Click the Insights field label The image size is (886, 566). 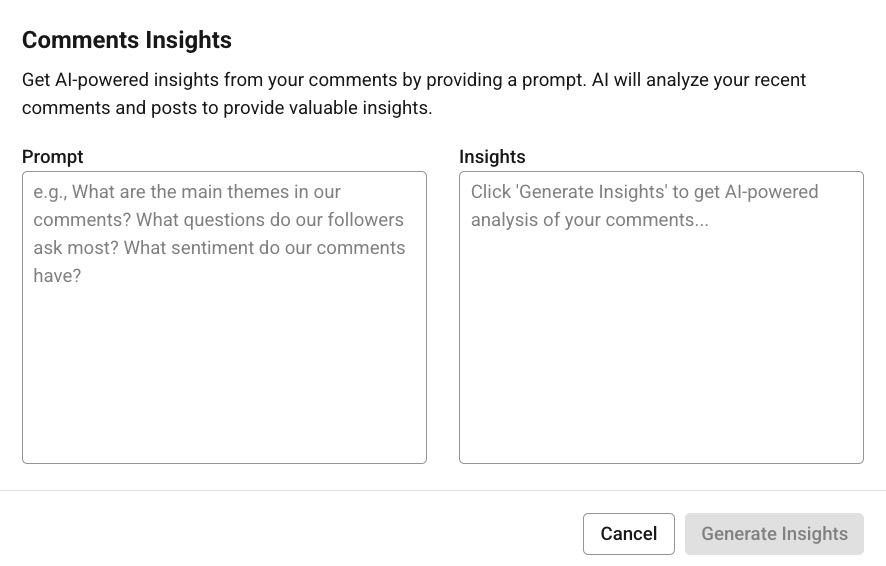(492, 157)
